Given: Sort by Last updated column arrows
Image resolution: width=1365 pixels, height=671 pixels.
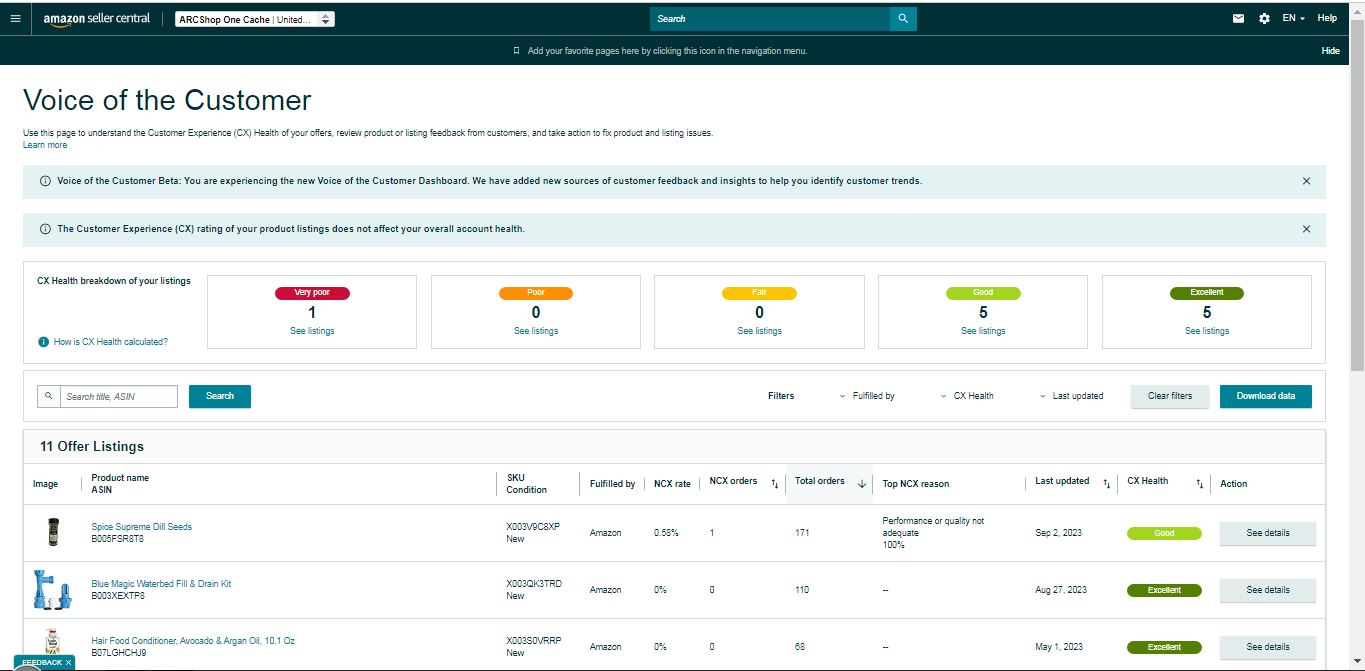Looking at the screenshot, I should (x=1106, y=484).
